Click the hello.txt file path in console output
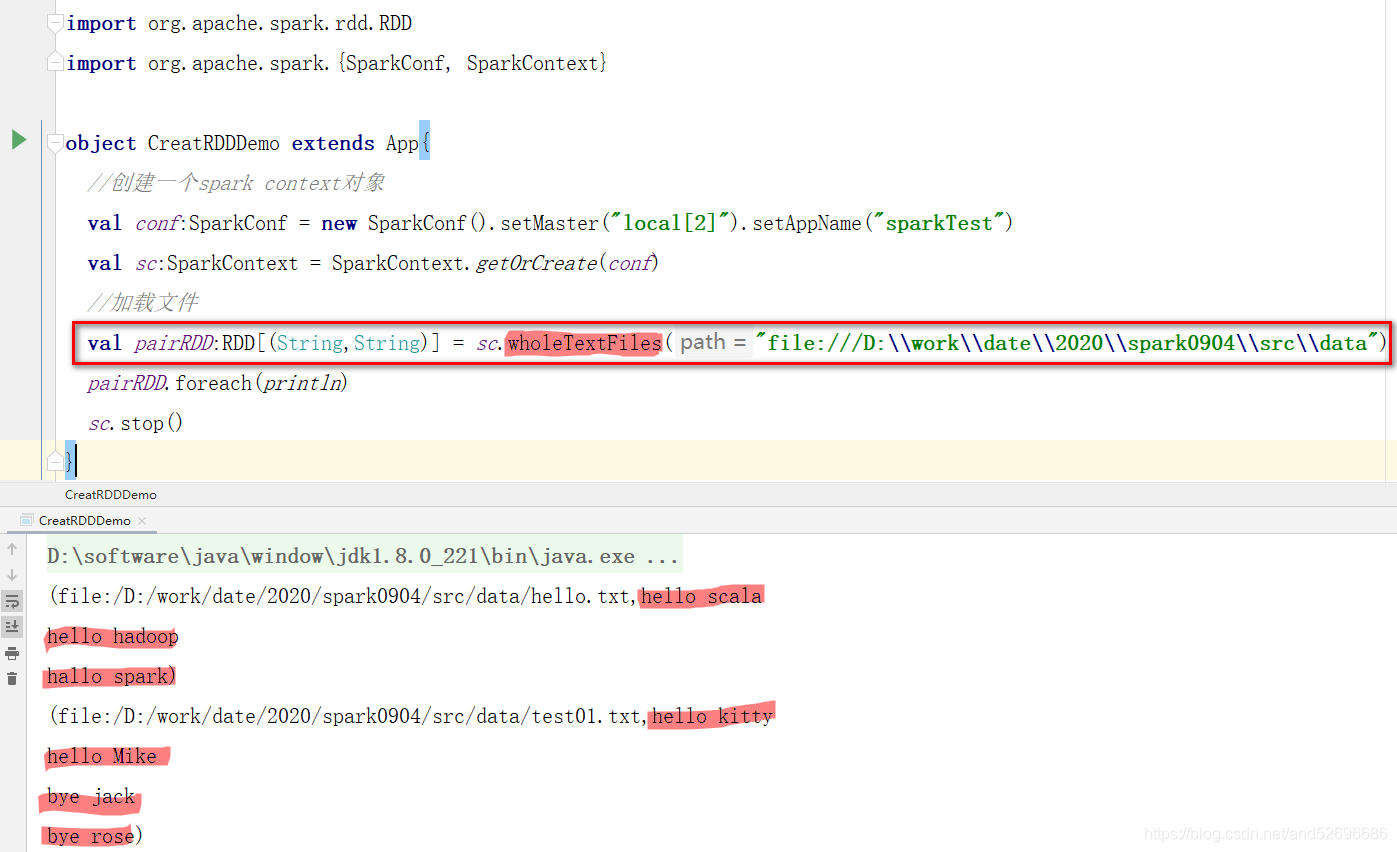This screenshot has height=852, width=1397. pos(345,596)
